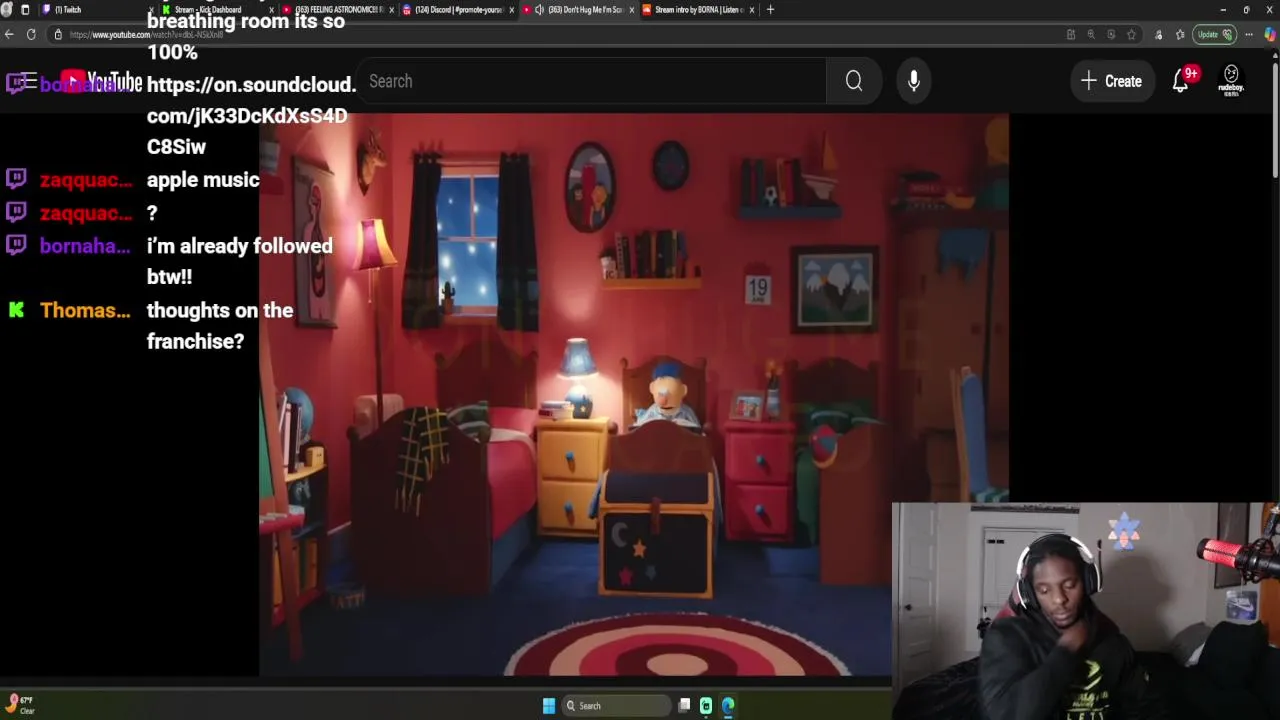Open YouTube notifications bell
Screen dimensions: 1280x720
pyautogui.click(x=1181, y=81)
